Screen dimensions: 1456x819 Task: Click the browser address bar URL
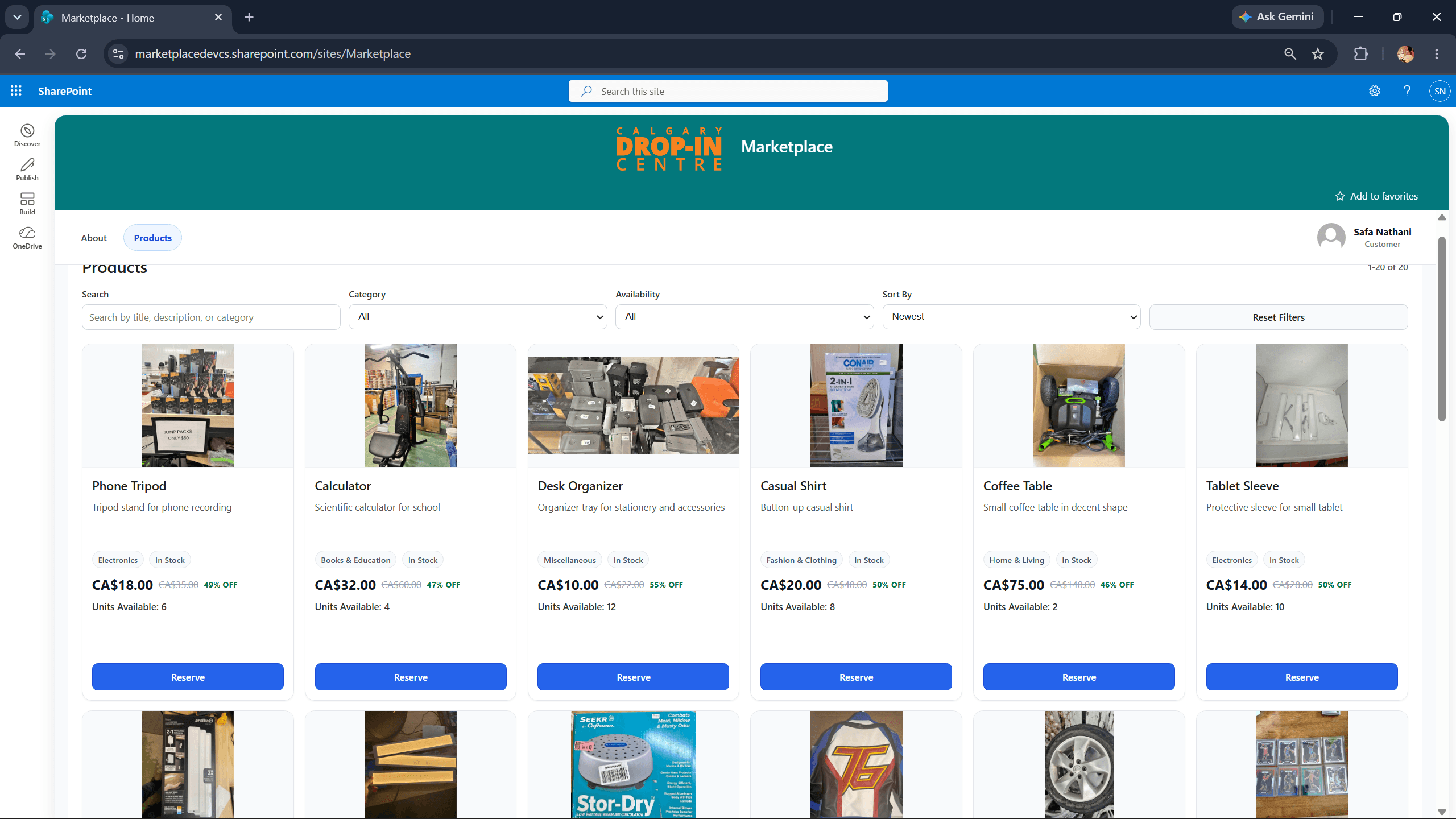pos(272,54)
